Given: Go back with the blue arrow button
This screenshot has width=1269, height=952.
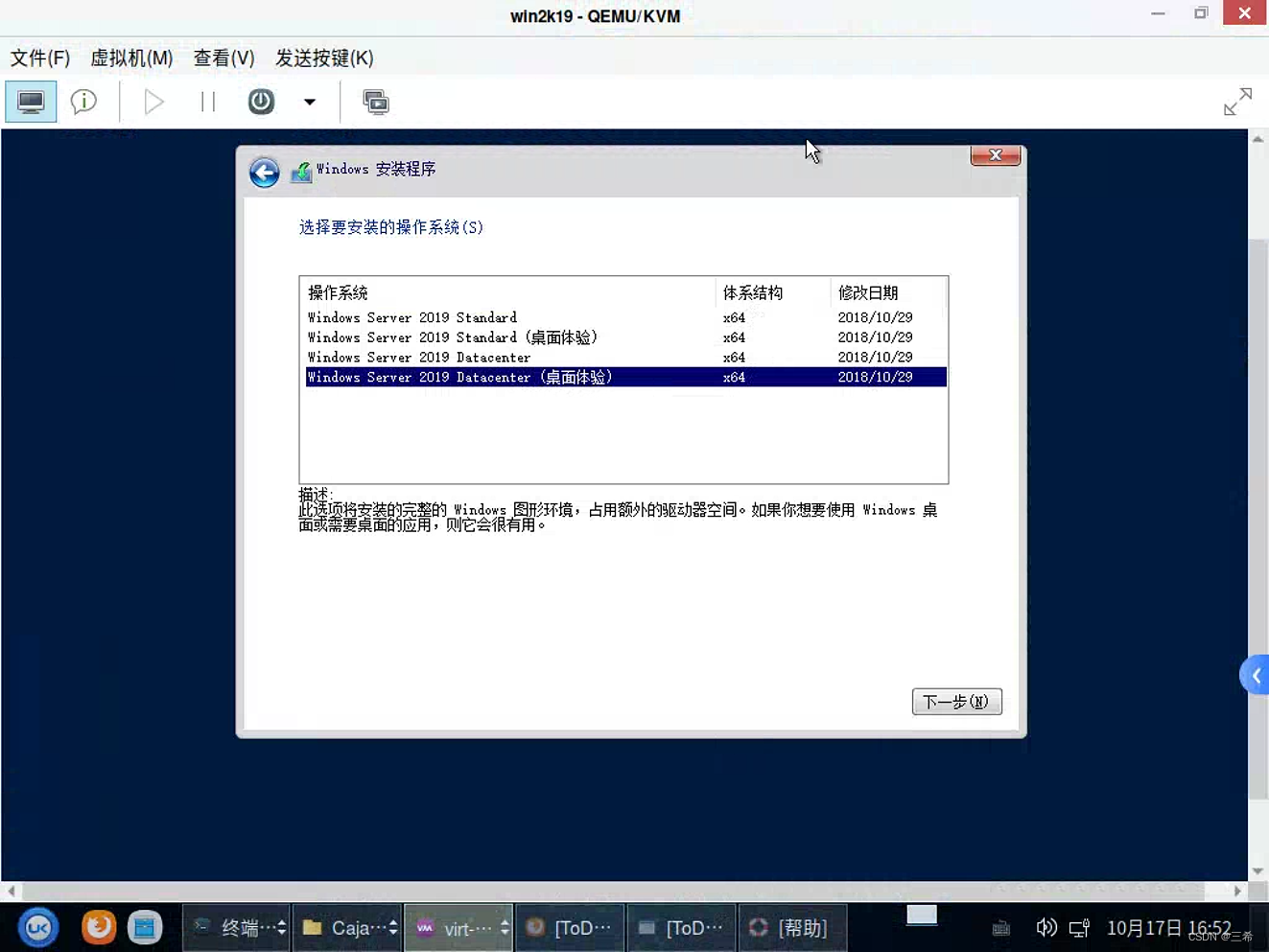Looking at the screenshot, I should 265,173.
